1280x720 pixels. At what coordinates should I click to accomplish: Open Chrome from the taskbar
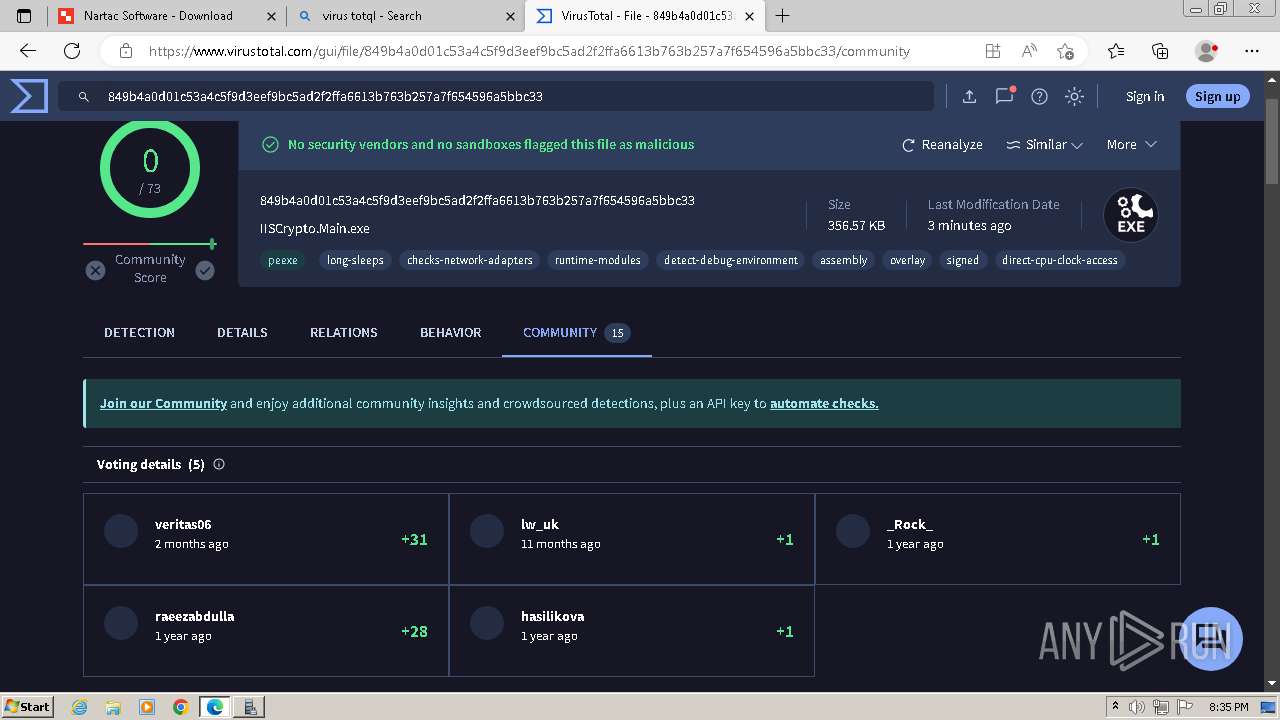(180, 707)
